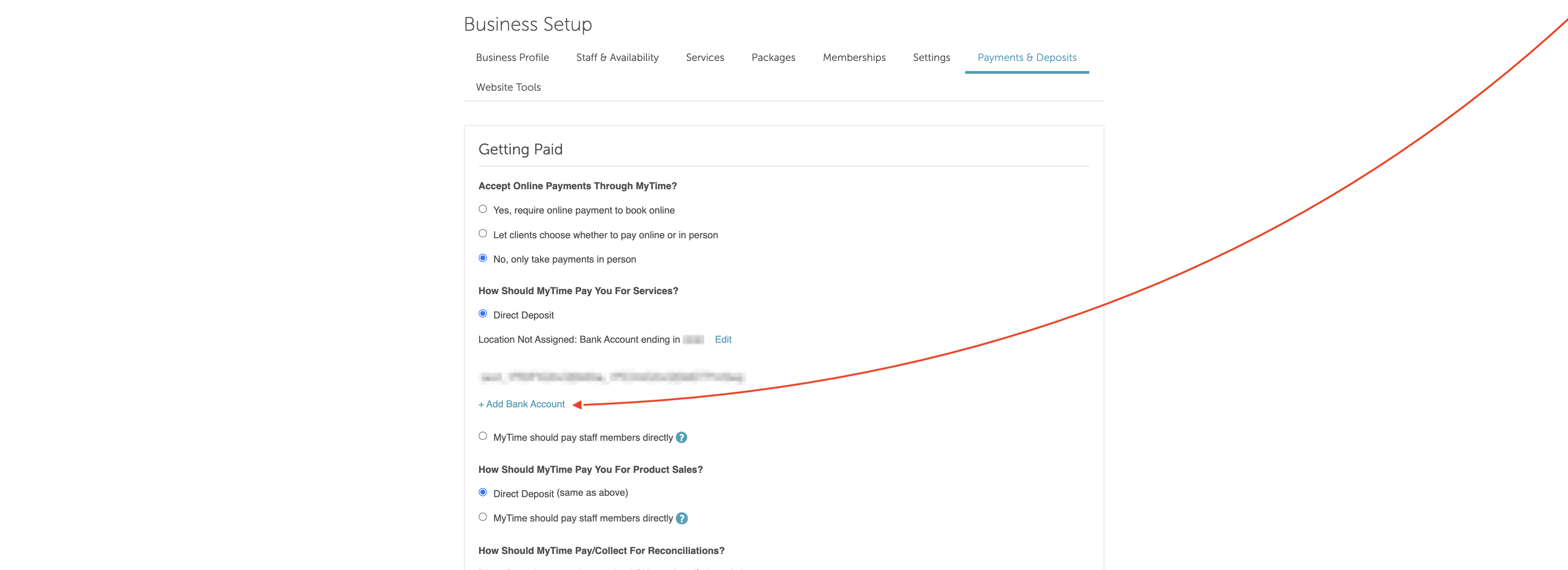
Task: Click the blurred bank account entry
Action: (x=612, y=377)
